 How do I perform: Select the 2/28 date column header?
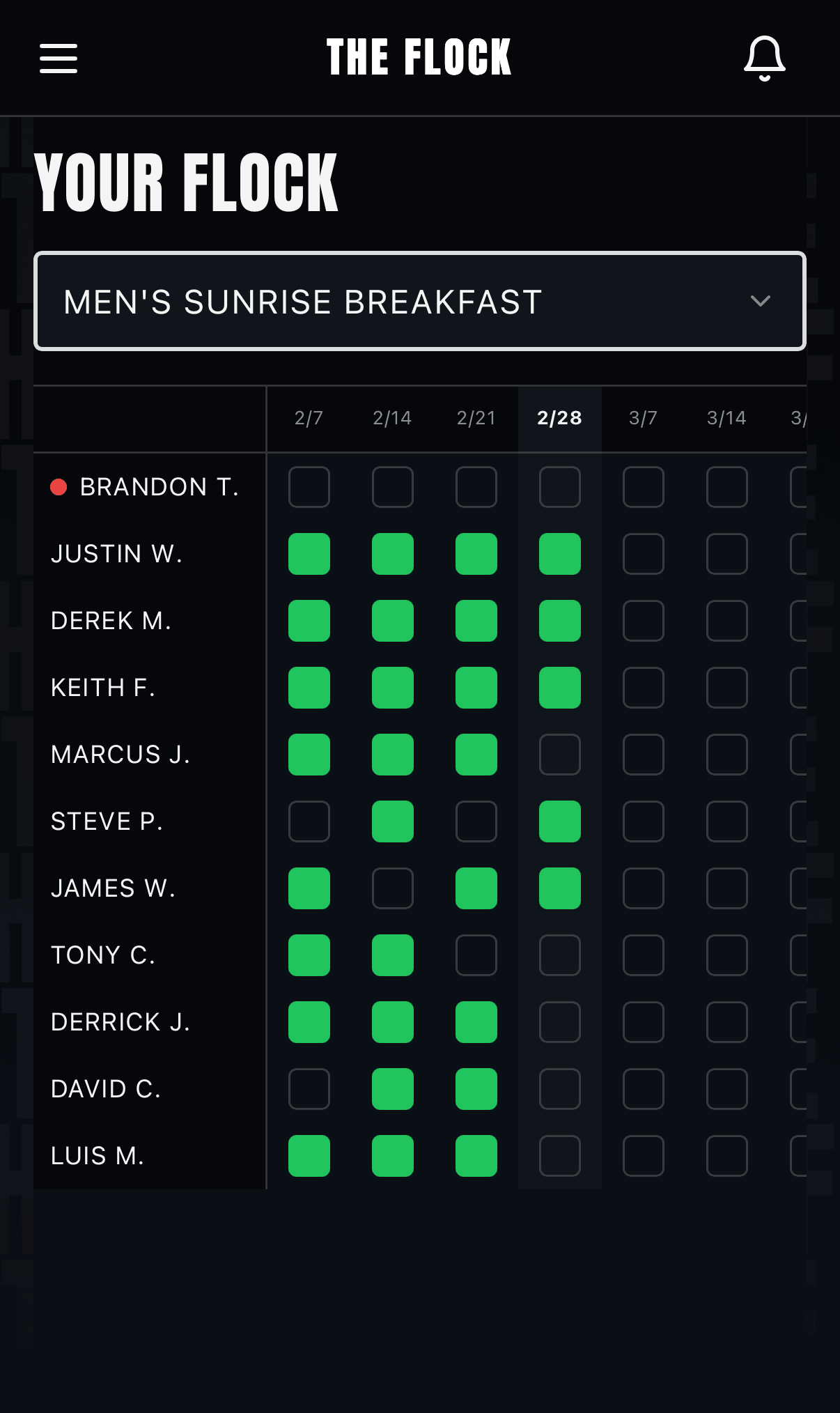coord(559,418)
